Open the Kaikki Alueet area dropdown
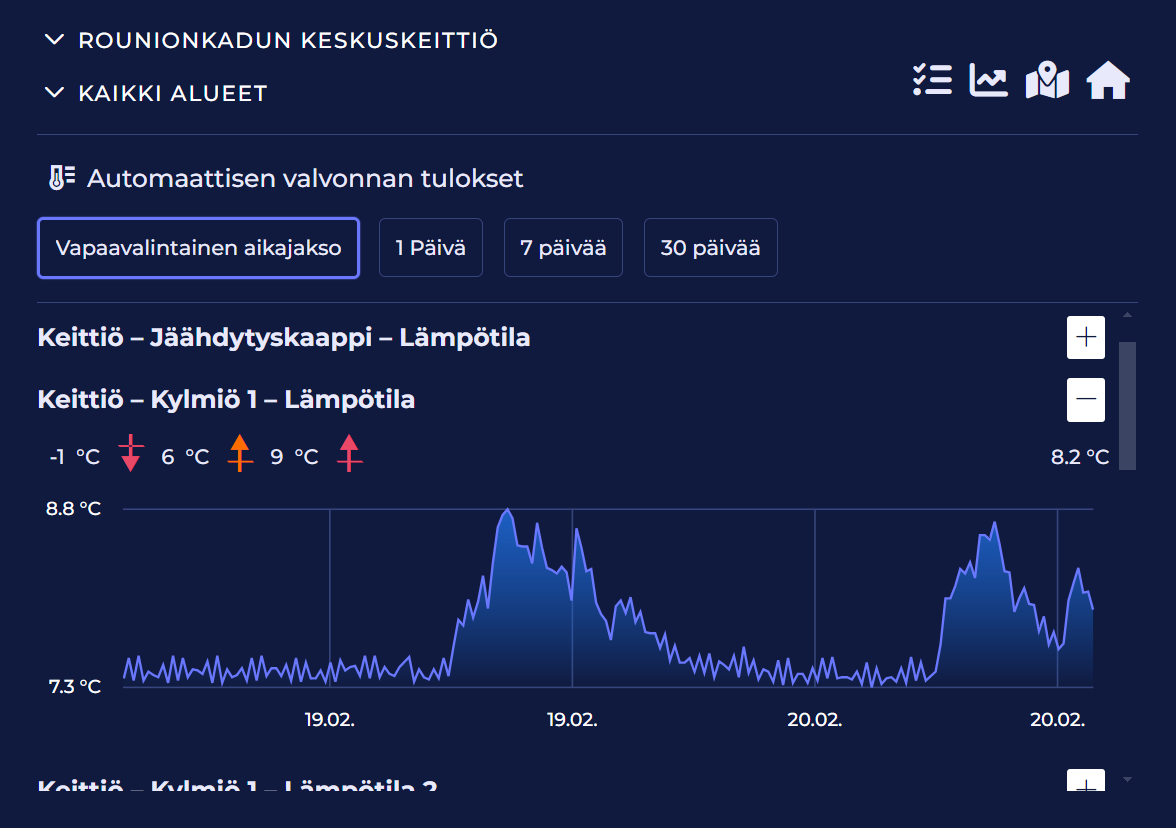 (x=157, y=93)
